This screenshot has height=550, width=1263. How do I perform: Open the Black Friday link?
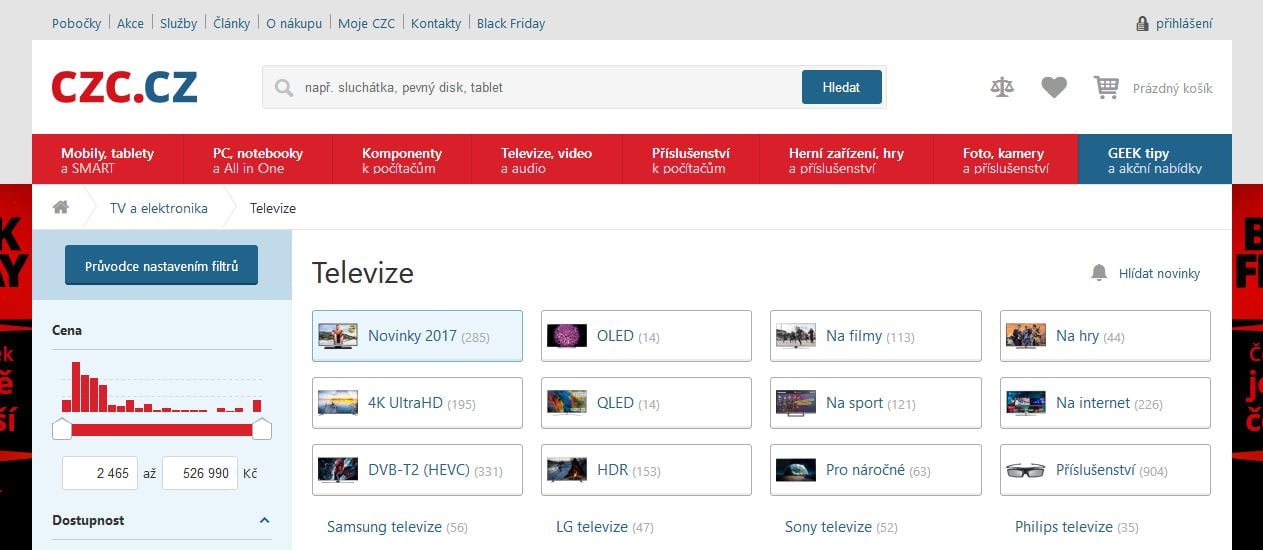[x=511, y=23]
